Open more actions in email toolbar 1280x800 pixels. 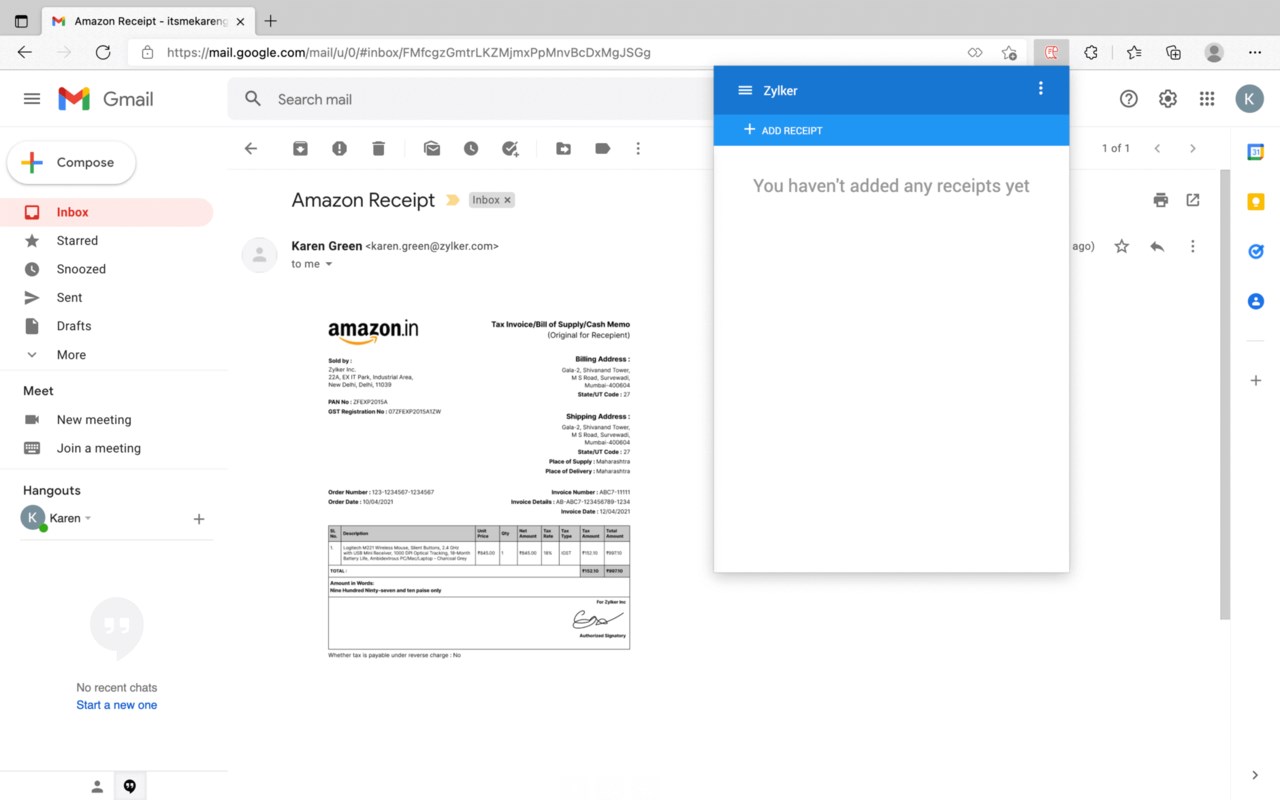tap(638, 148)
